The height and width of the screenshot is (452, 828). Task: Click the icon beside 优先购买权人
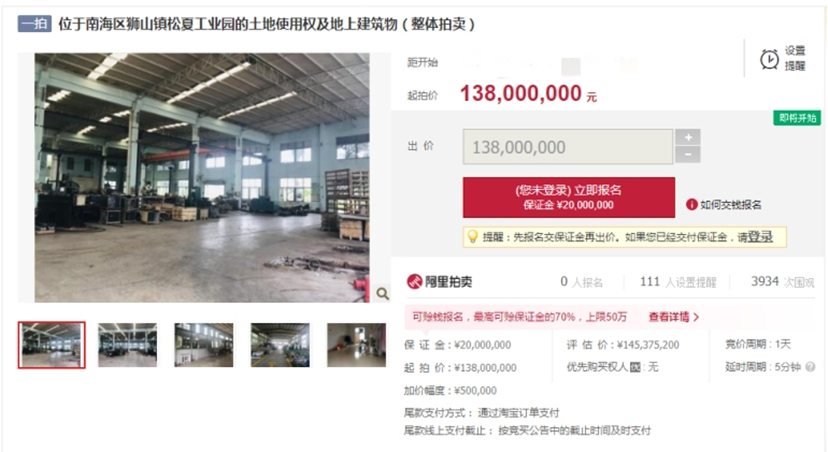coord(635,367)
